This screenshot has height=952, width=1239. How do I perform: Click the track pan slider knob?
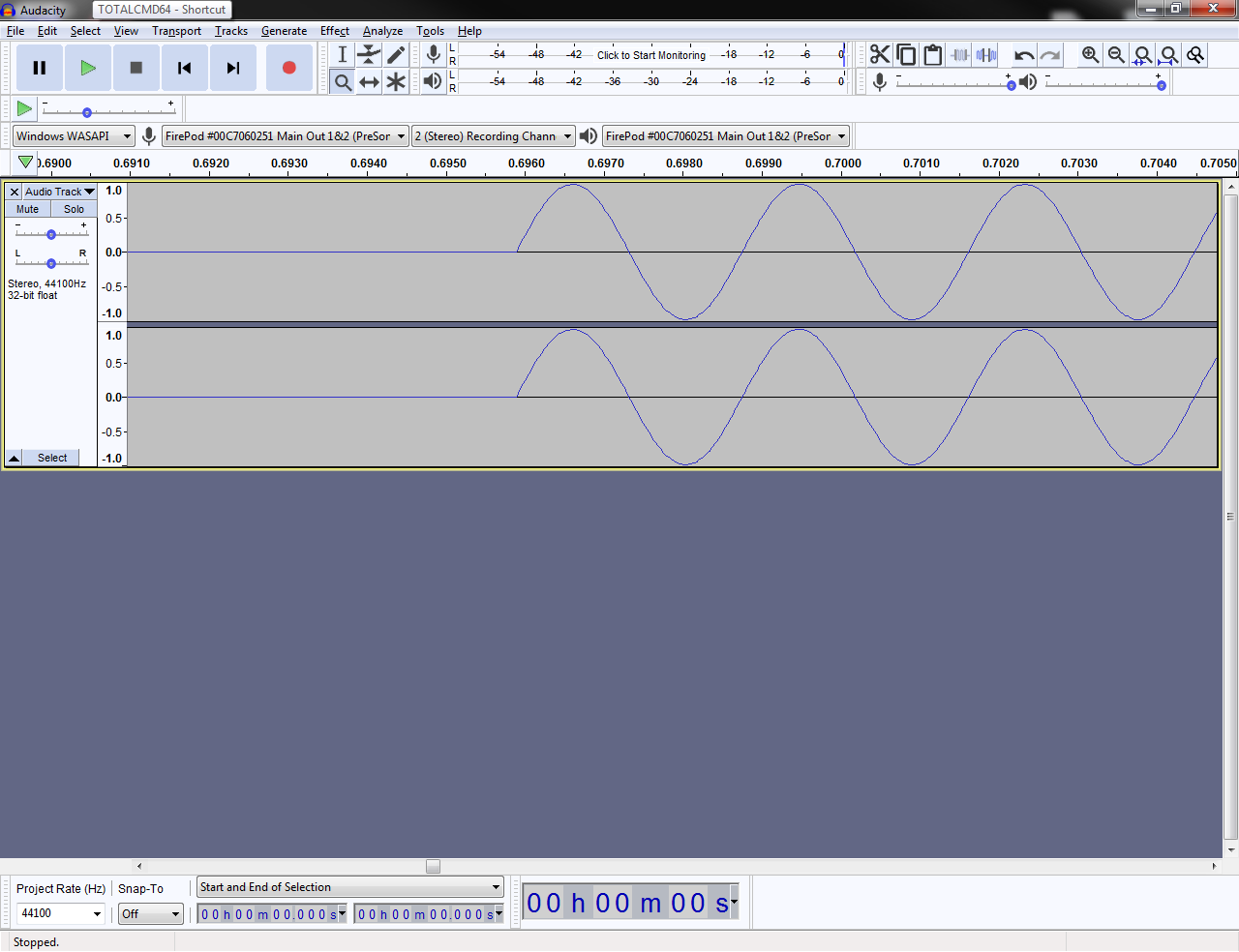51,263
